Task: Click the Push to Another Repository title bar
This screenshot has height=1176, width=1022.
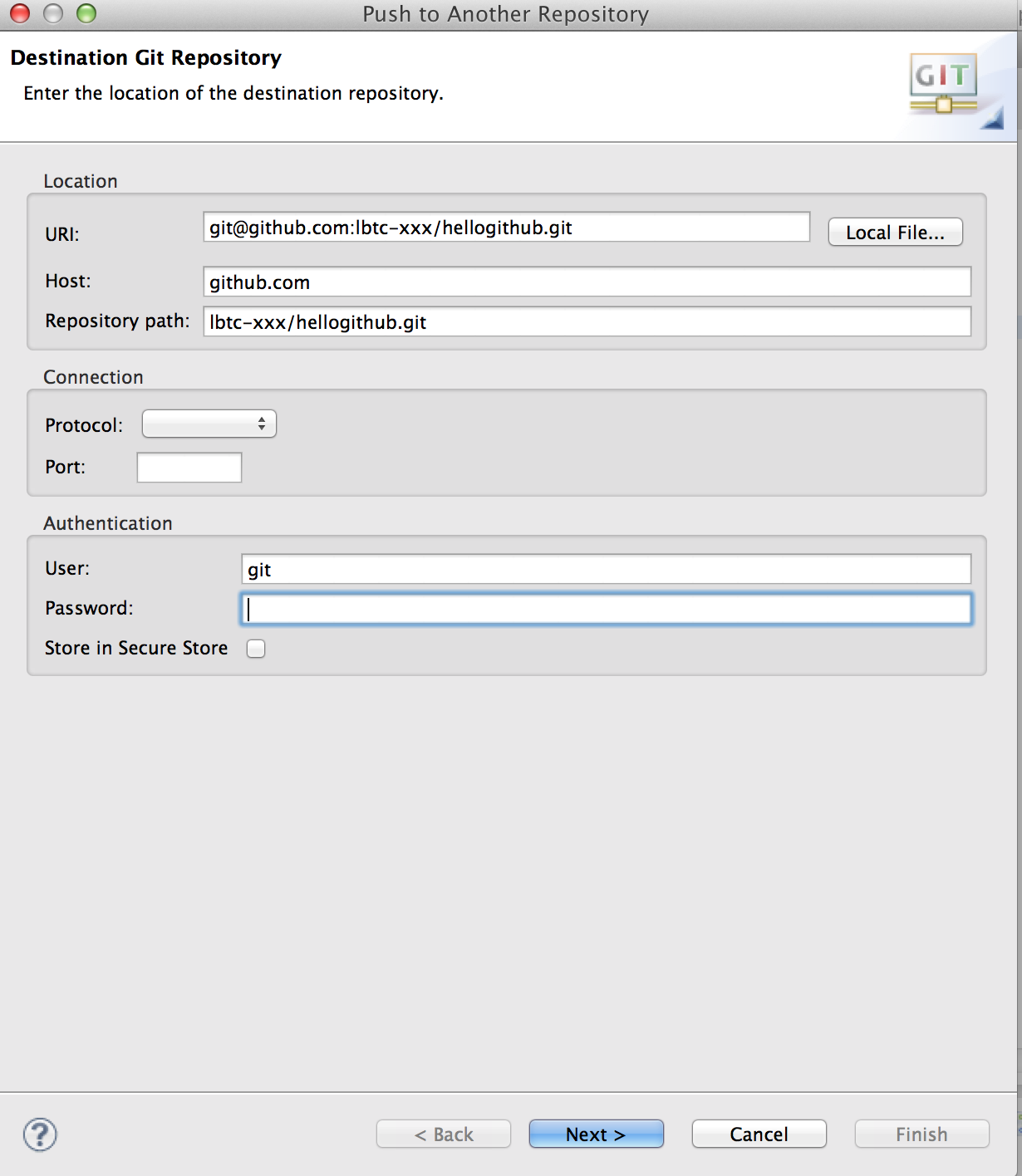Action: [506, 14]
